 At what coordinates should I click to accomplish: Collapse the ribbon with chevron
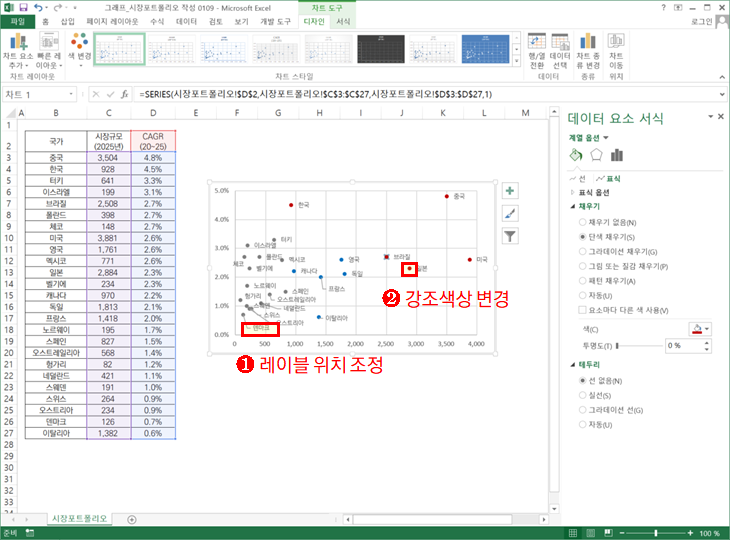coord(722,77)
